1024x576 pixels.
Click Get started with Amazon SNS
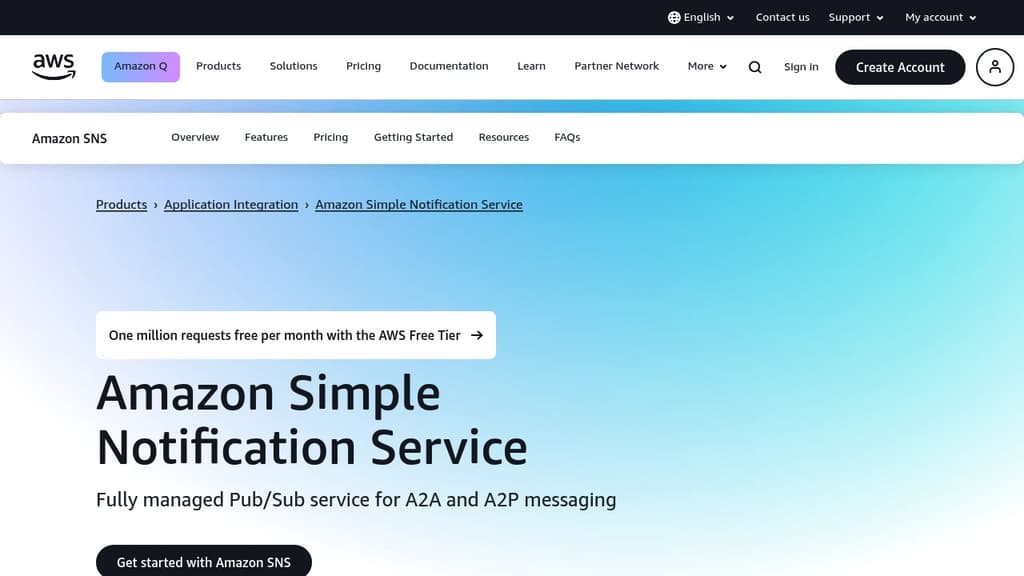pos(204,562)
